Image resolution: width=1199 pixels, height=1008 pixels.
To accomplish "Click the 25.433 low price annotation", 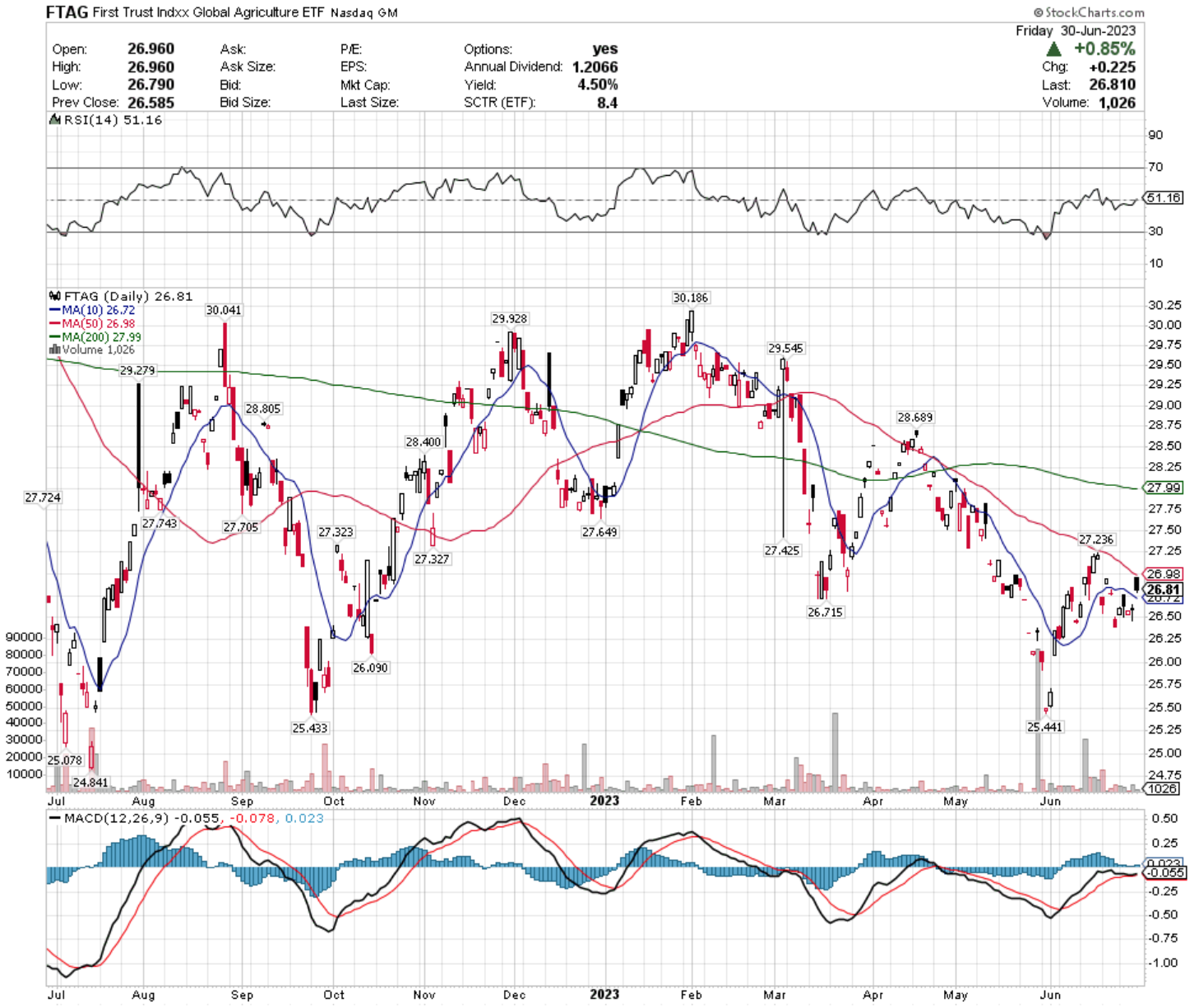I will click(310, 728).
